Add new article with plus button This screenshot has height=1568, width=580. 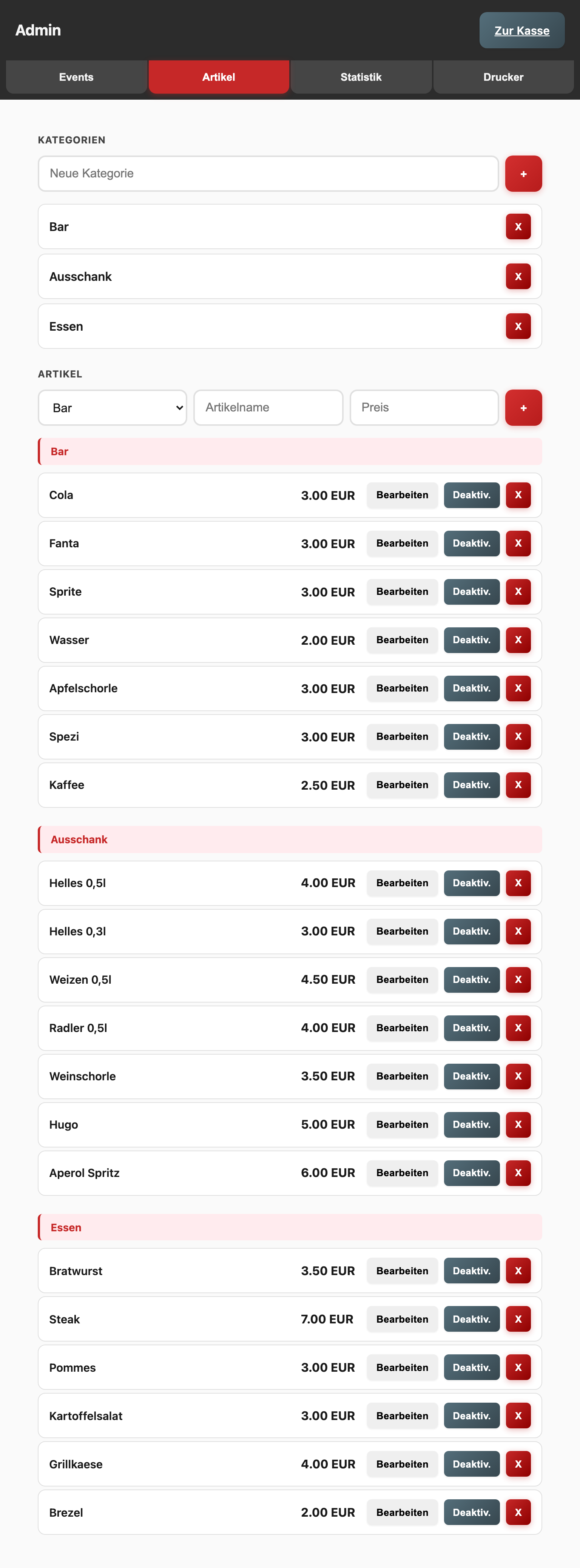coord(523,408)
